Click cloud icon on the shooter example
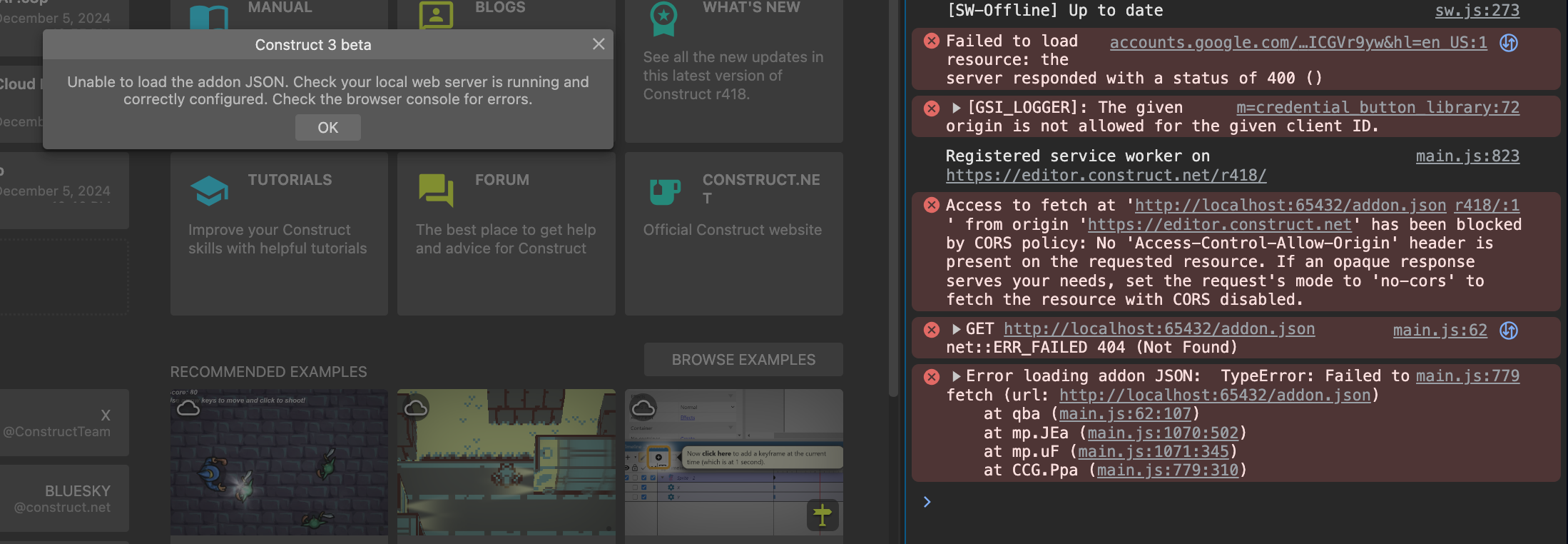 click(x=188, y=408)
